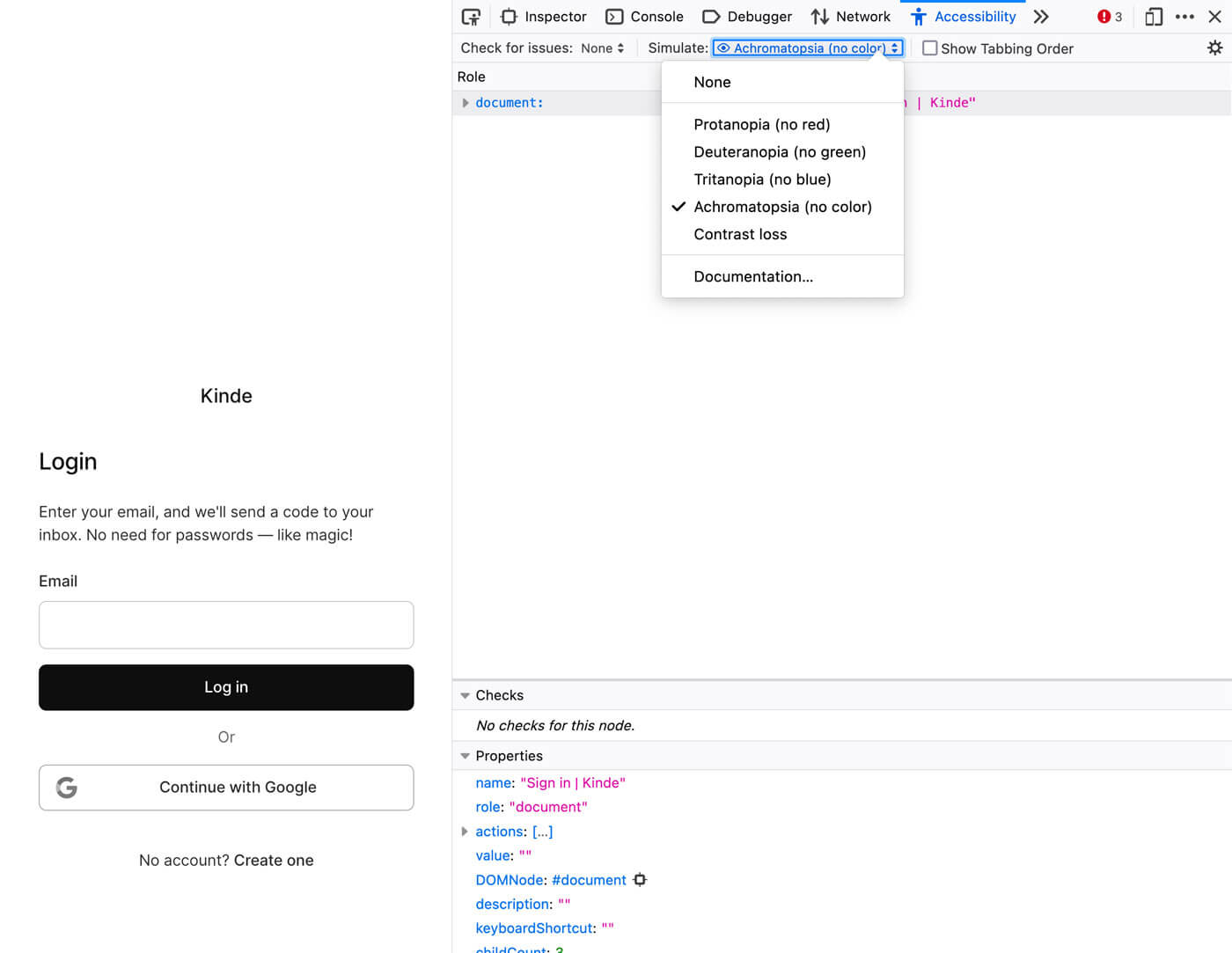Open hidden tabs with the chevron overflow icon
The width and height of the screenshot is (1232, 953).
[1041, 16]
